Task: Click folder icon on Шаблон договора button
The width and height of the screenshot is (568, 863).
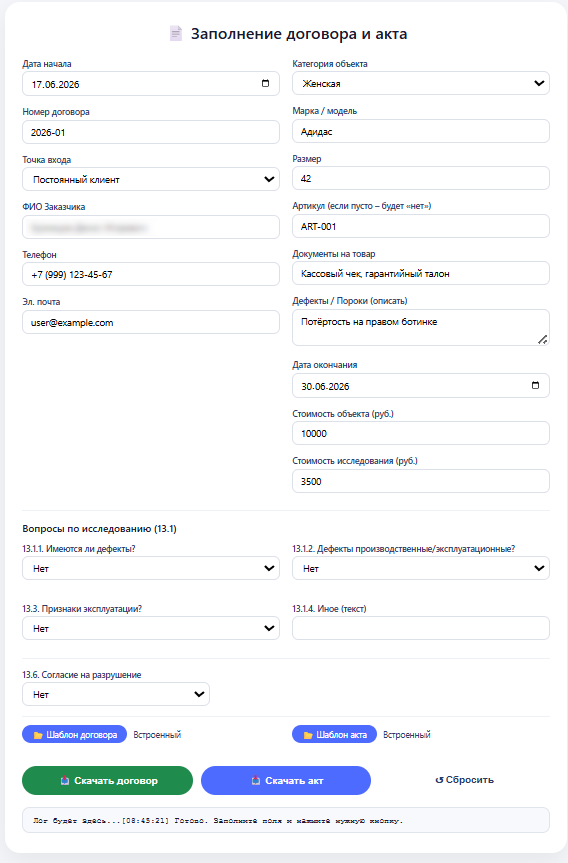Action: [38, 735]
